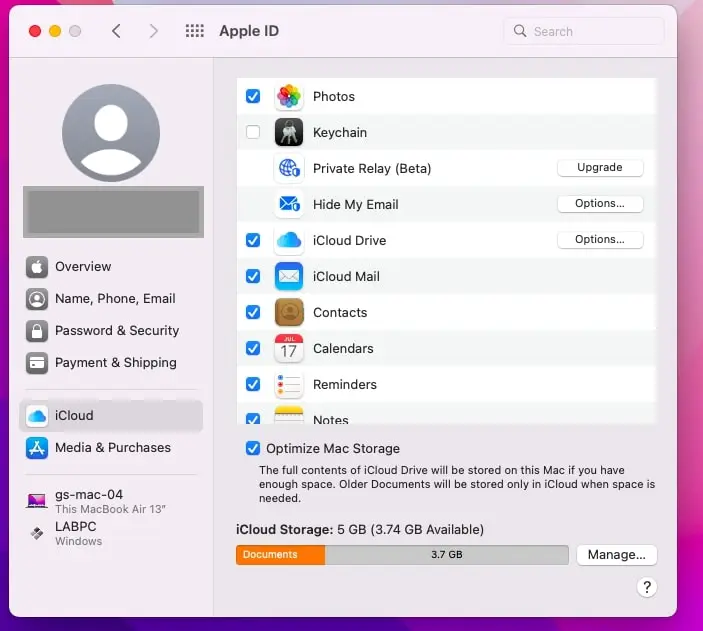Image resolution: width=703 pixels, height=631 pixels.
Task: Uncheck the iCloud Drive checkbox
Action: click(x=253, y=240)
